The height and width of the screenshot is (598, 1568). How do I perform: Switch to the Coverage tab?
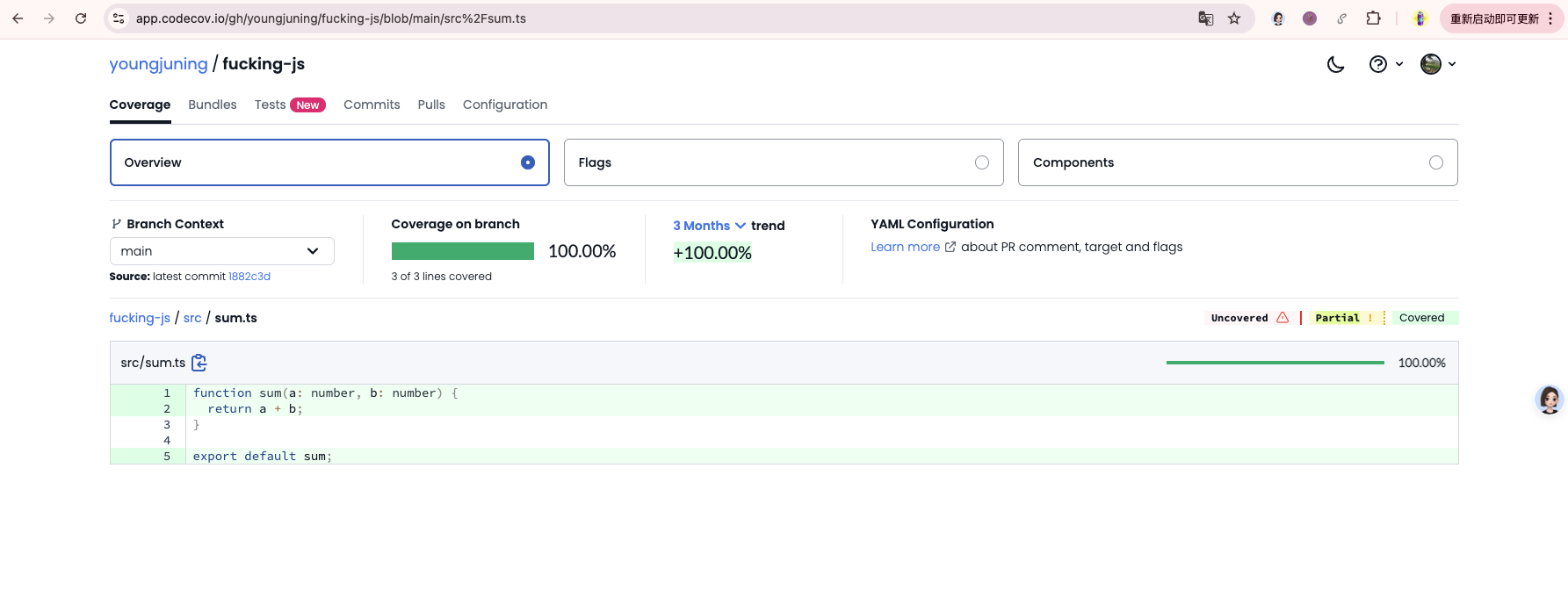click(x=140, y=104)
